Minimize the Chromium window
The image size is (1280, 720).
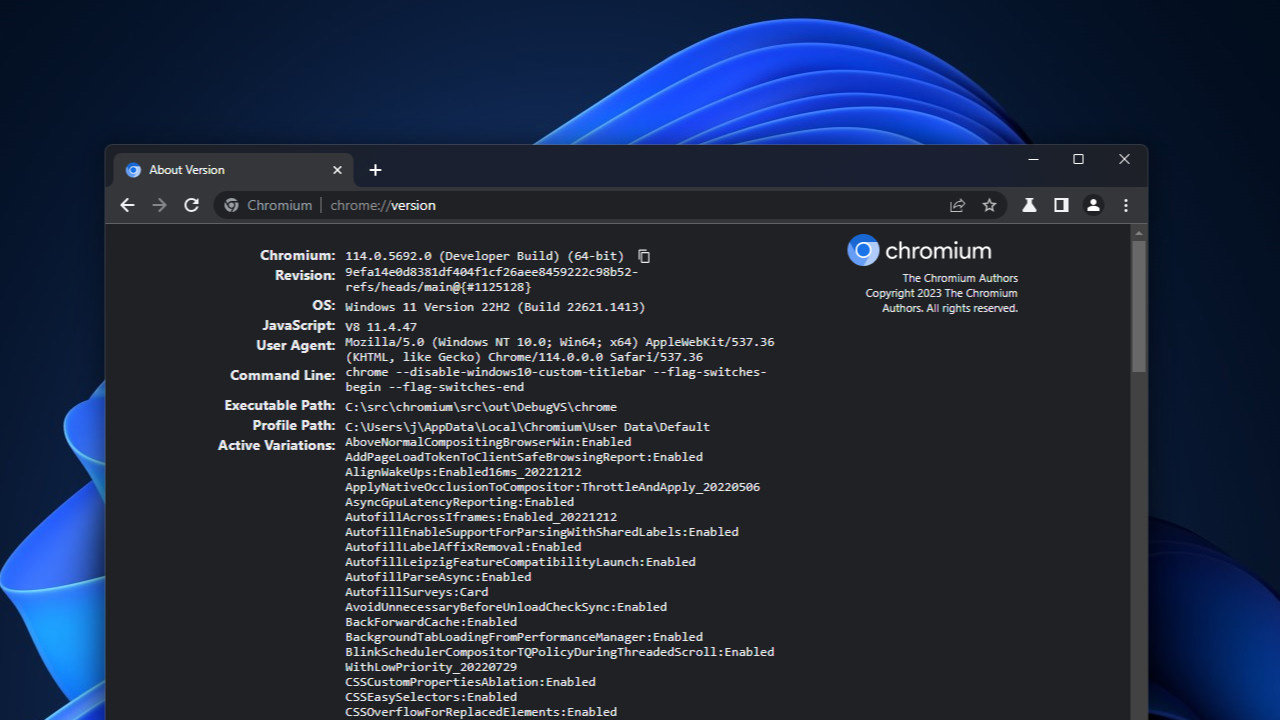tap(1032, 159)
